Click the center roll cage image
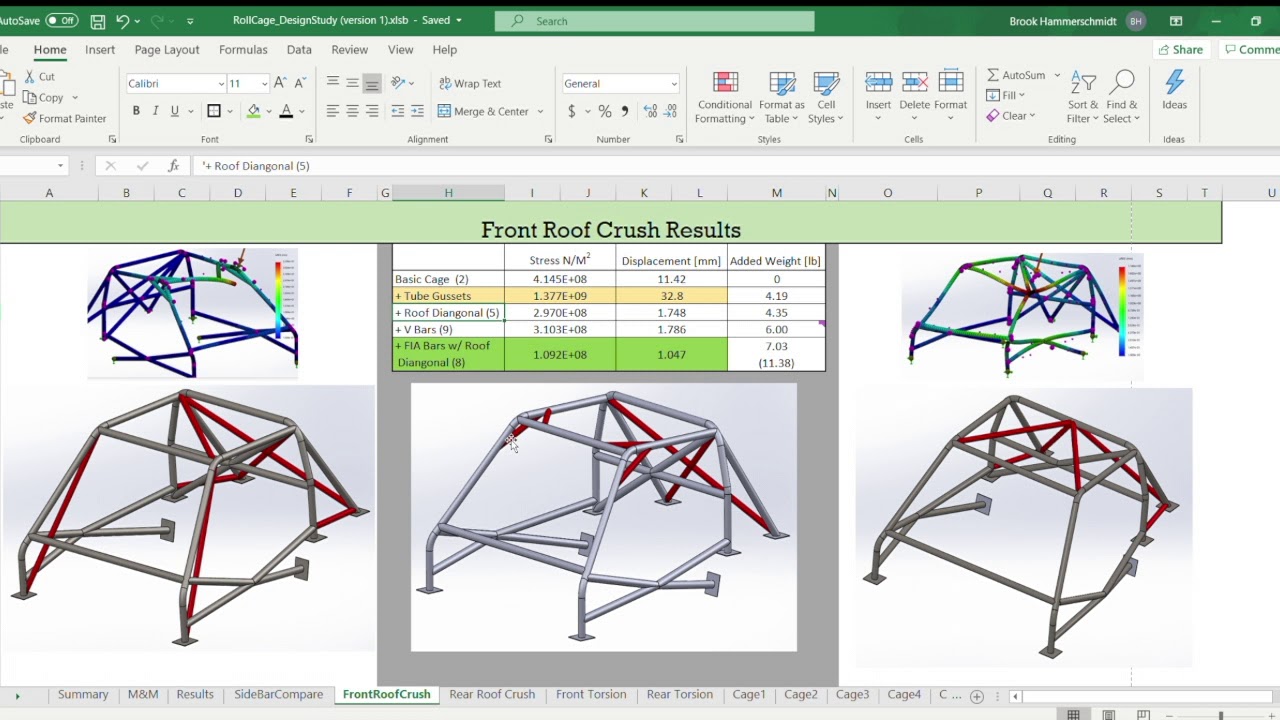This screenshot has width=1280, height=720. [604, 517]
